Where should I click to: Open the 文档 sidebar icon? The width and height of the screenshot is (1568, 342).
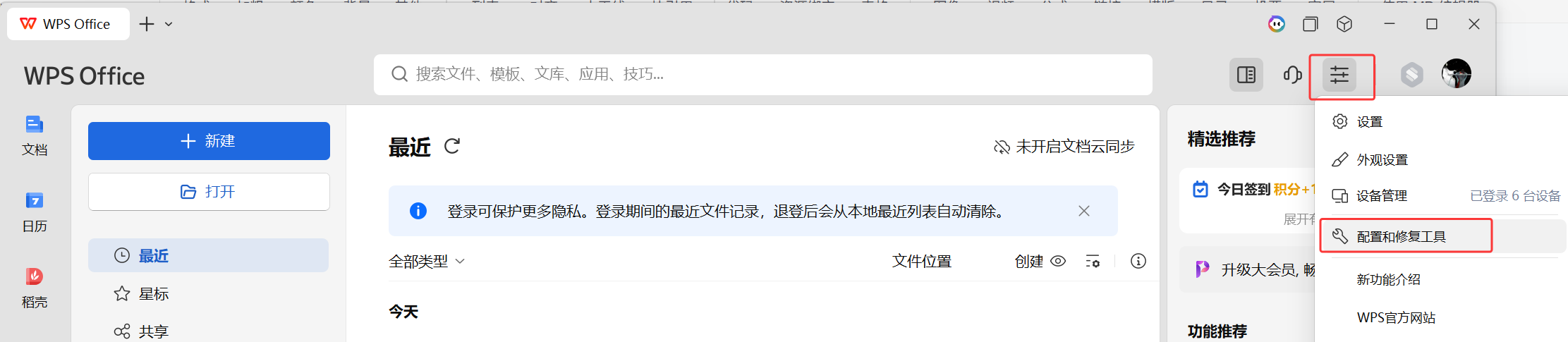pyautogui.click(x=35, y=135)
